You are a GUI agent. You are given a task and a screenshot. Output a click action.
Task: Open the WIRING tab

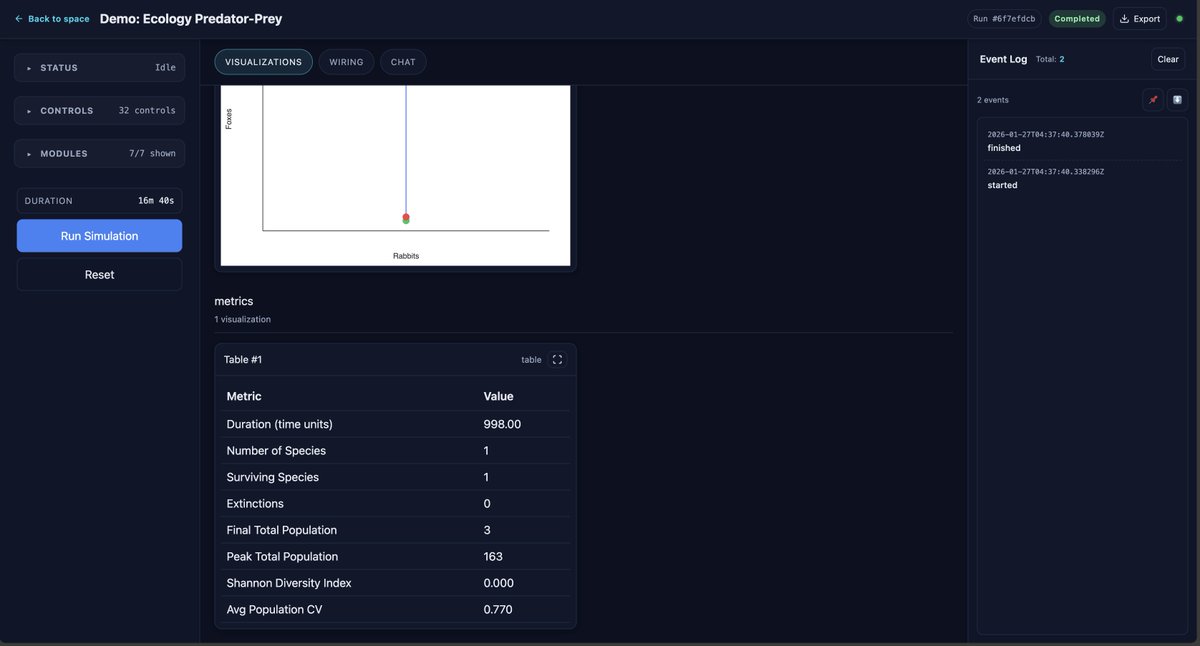click(346, 62)
